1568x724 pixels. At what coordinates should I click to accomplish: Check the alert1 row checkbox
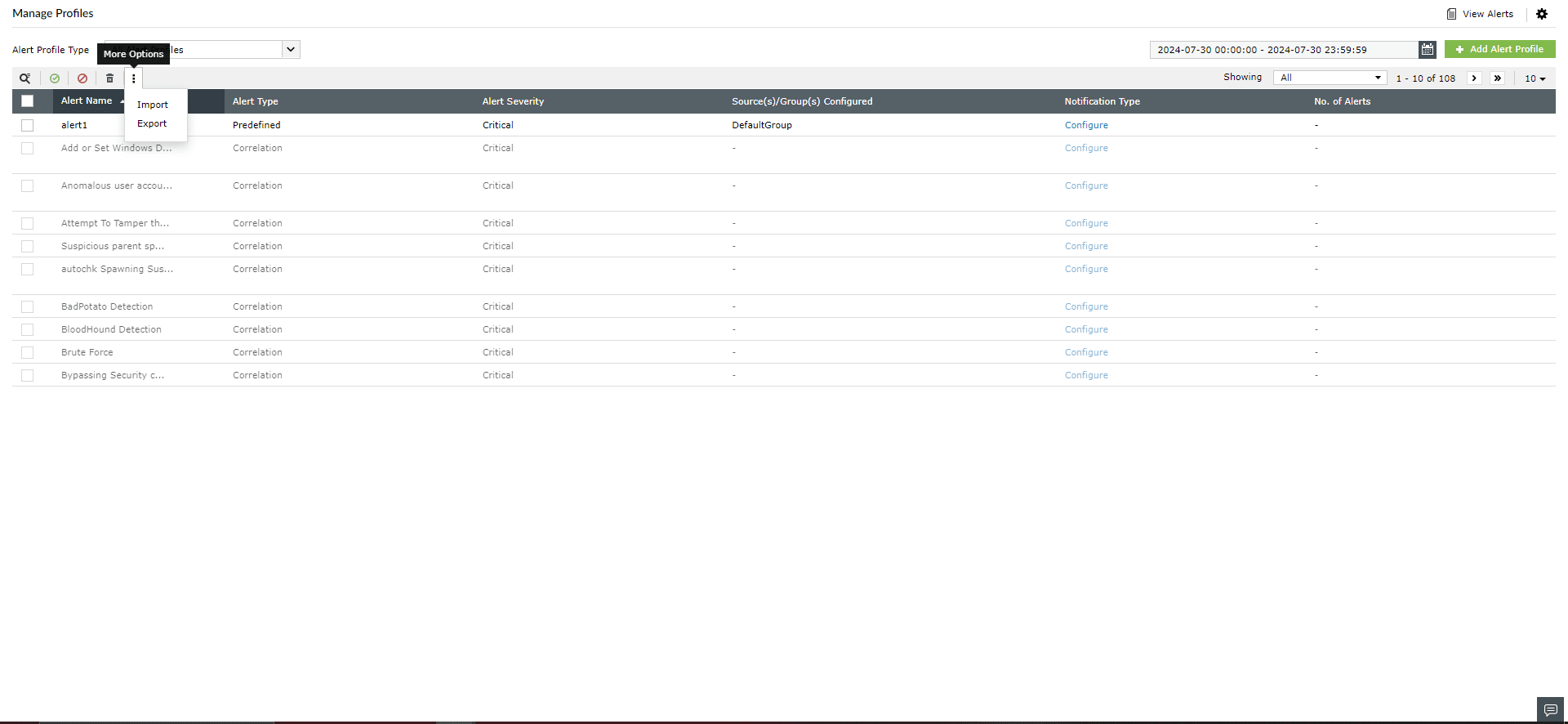[28, 125]
